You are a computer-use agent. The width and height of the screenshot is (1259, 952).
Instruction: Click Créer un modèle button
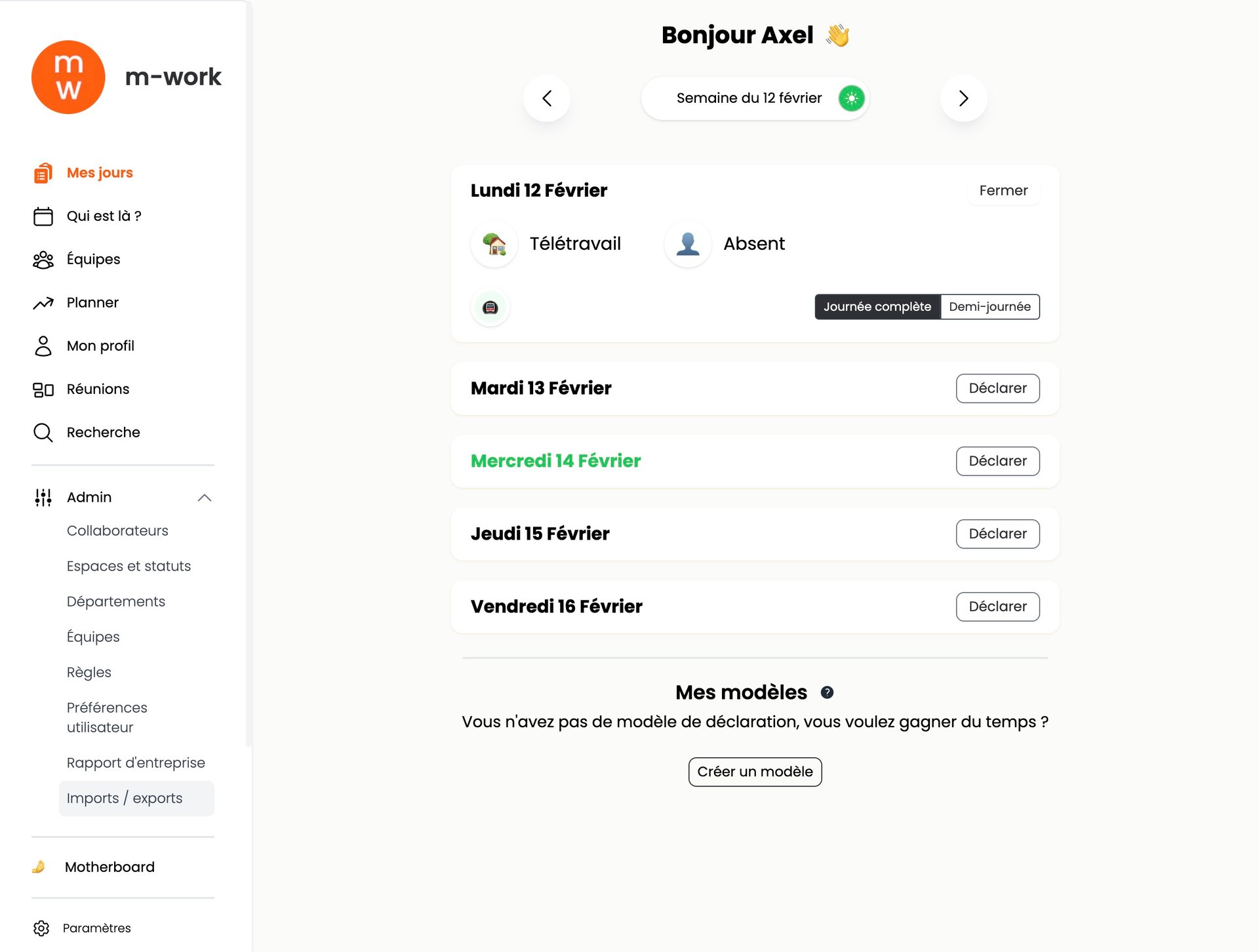tap(755, 772)
